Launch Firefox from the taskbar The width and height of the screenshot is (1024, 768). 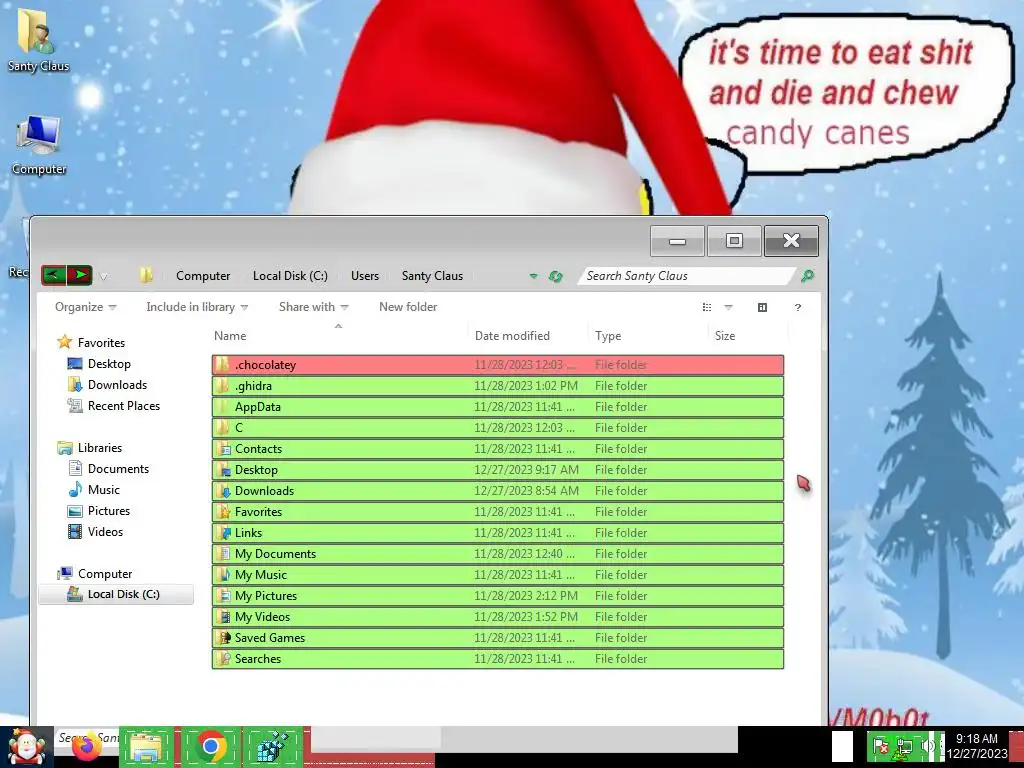click(86, 746)
